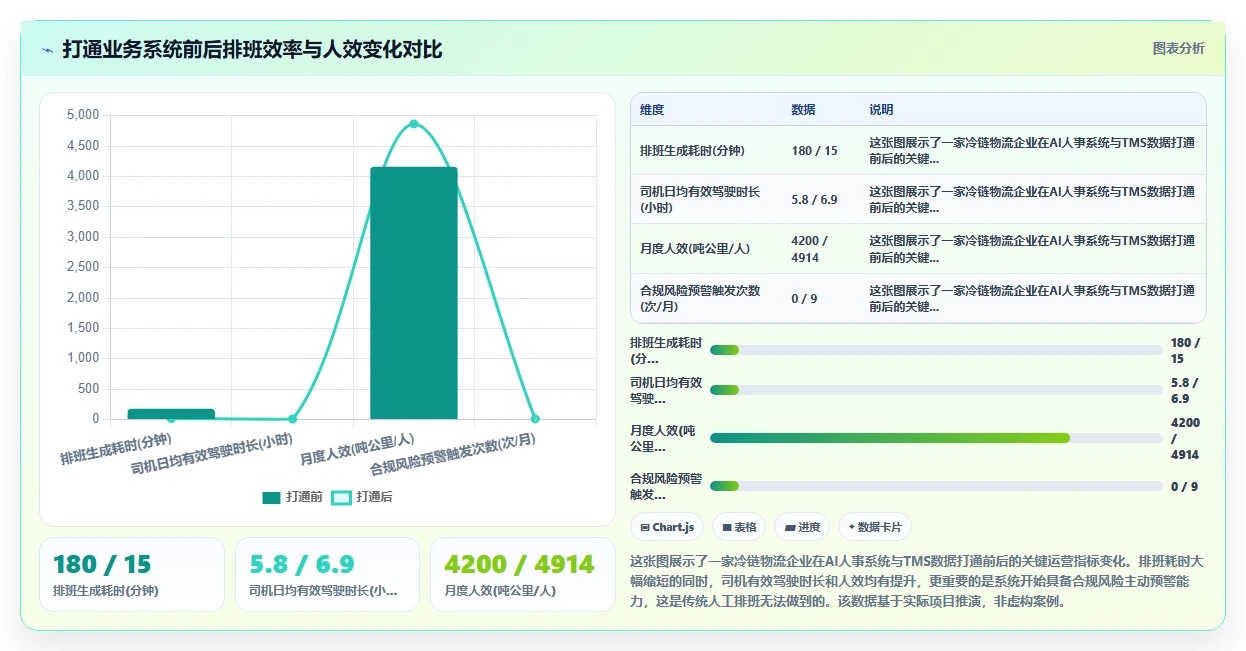Screen dimensions: 1246x651
Task: Switch to the 表格 tab chip
Action: pyautogui.click(x=739, y=527)
